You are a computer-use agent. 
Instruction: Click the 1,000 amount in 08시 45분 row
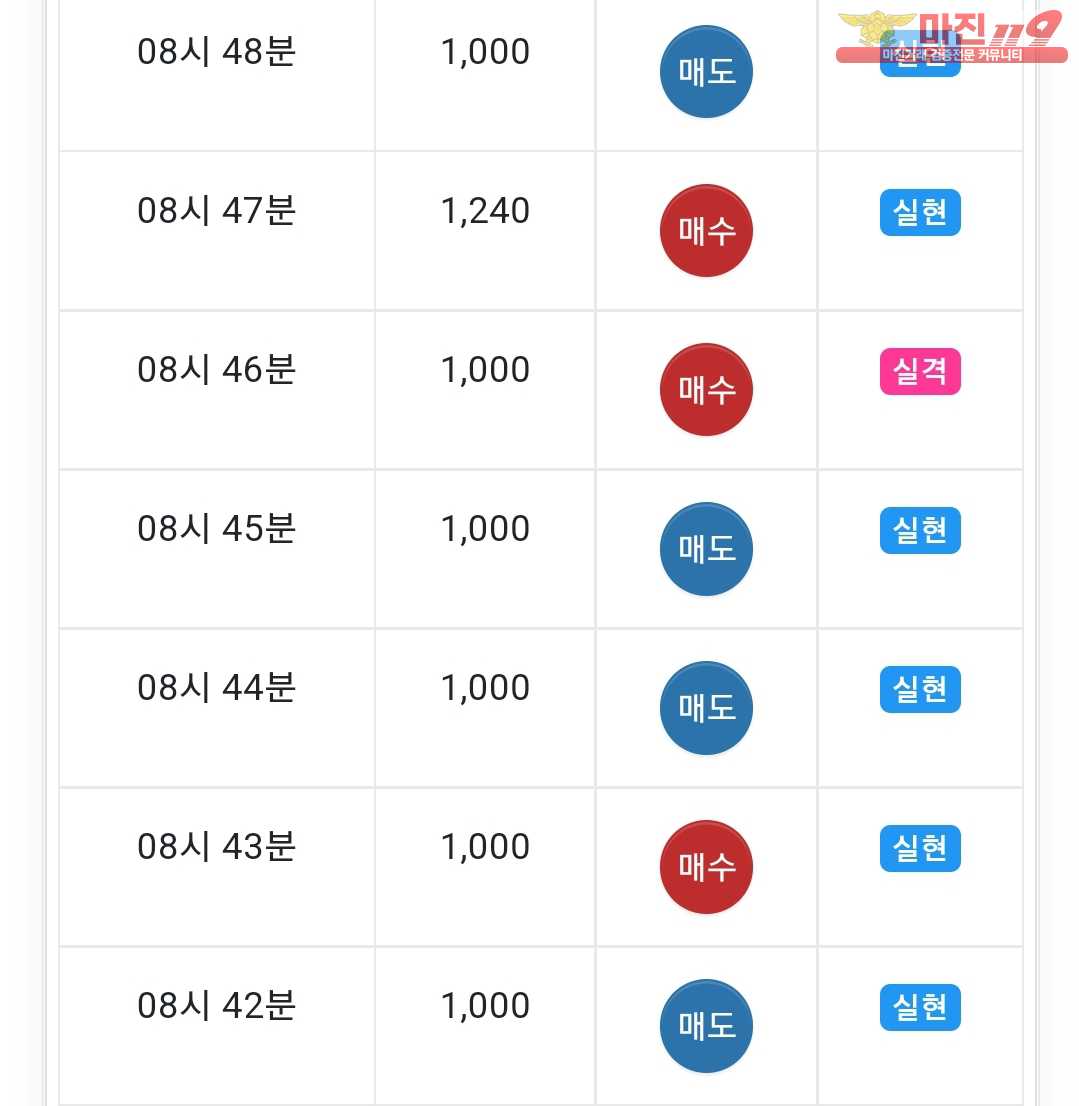pos(484,529)
